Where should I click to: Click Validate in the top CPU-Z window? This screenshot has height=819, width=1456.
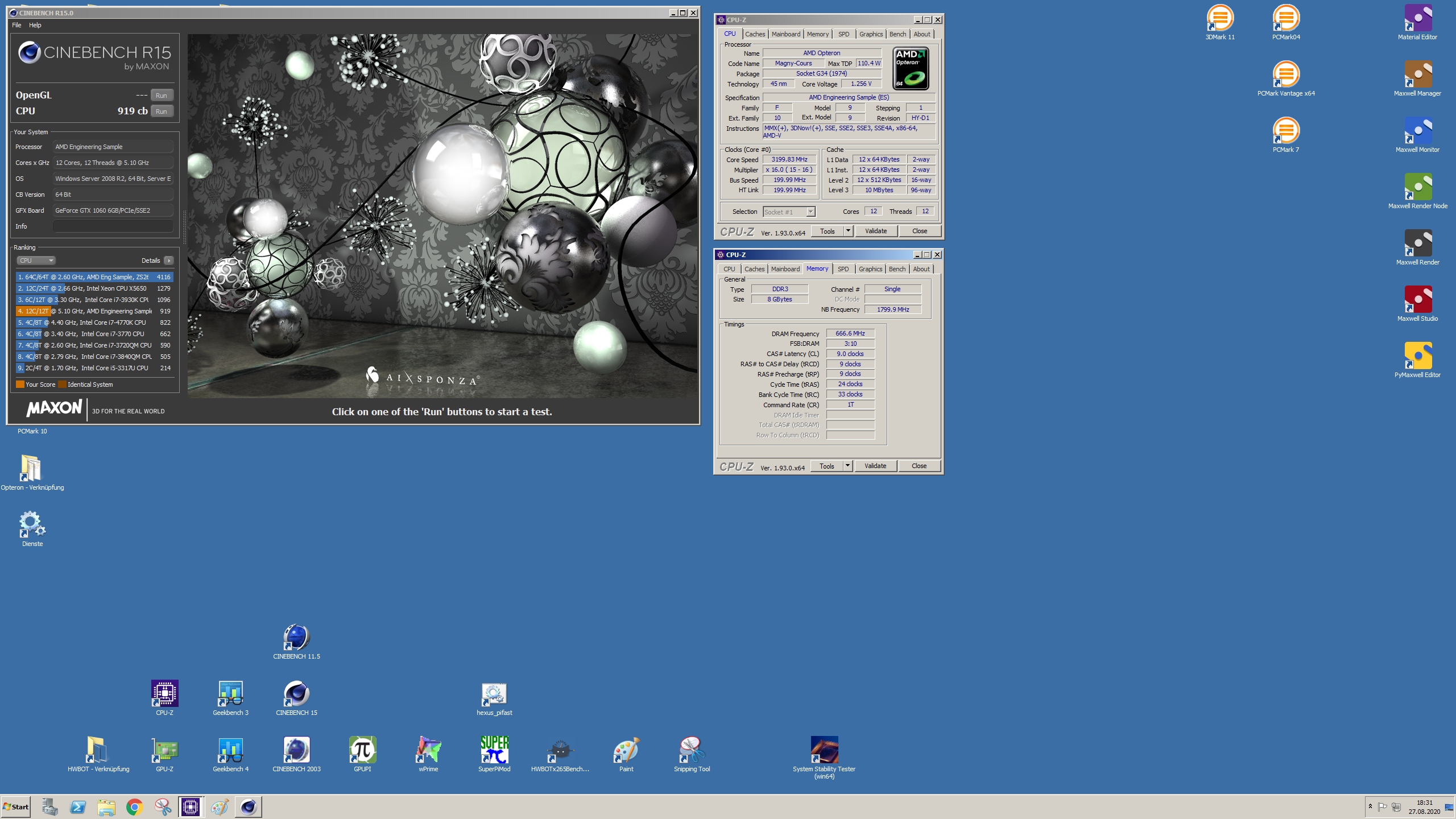click(x=876, y=231)
